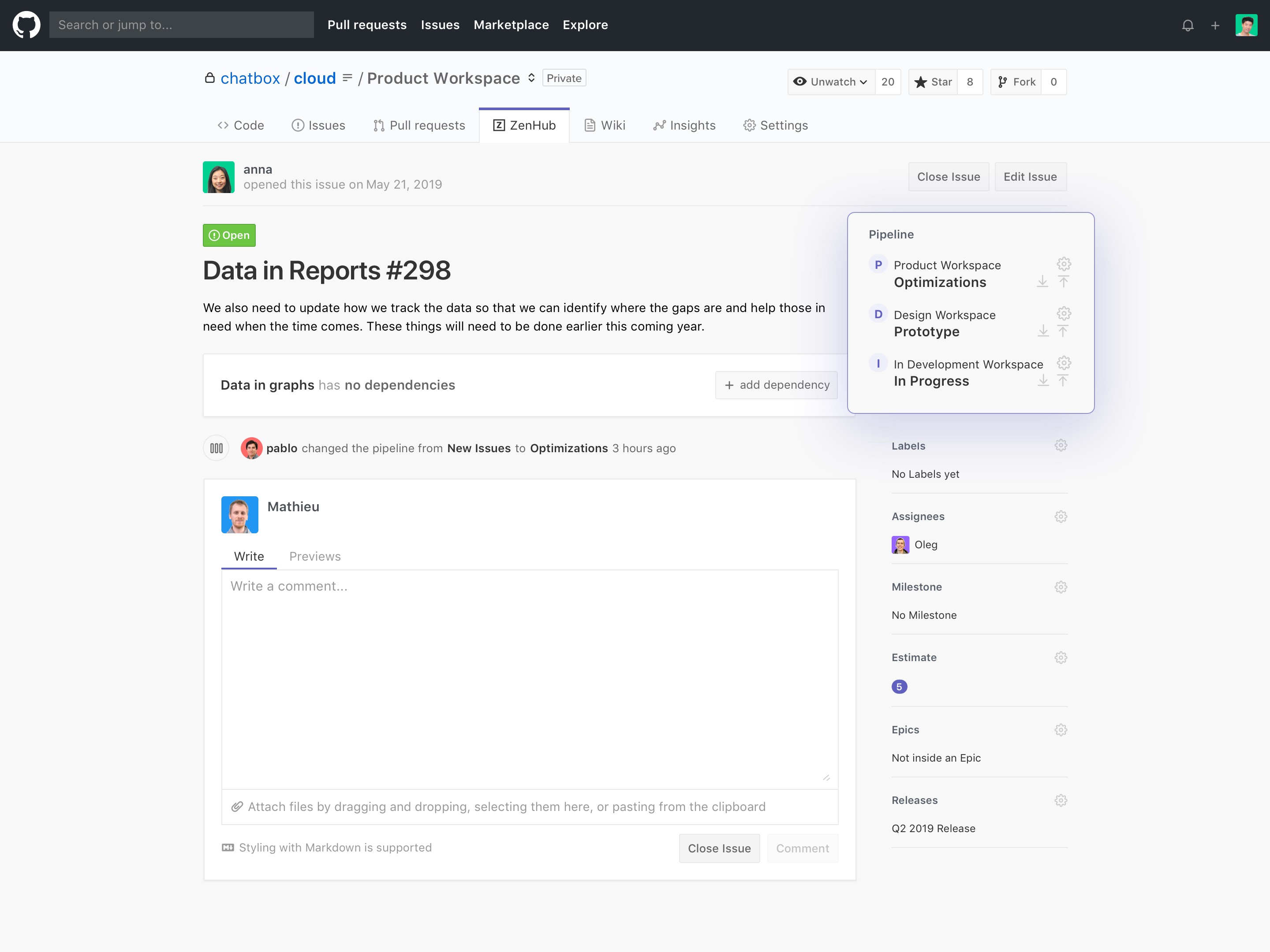Screen dimensions: 1270x952
Task: Click the GitHub Octocat logo
Action: (26, 25)
